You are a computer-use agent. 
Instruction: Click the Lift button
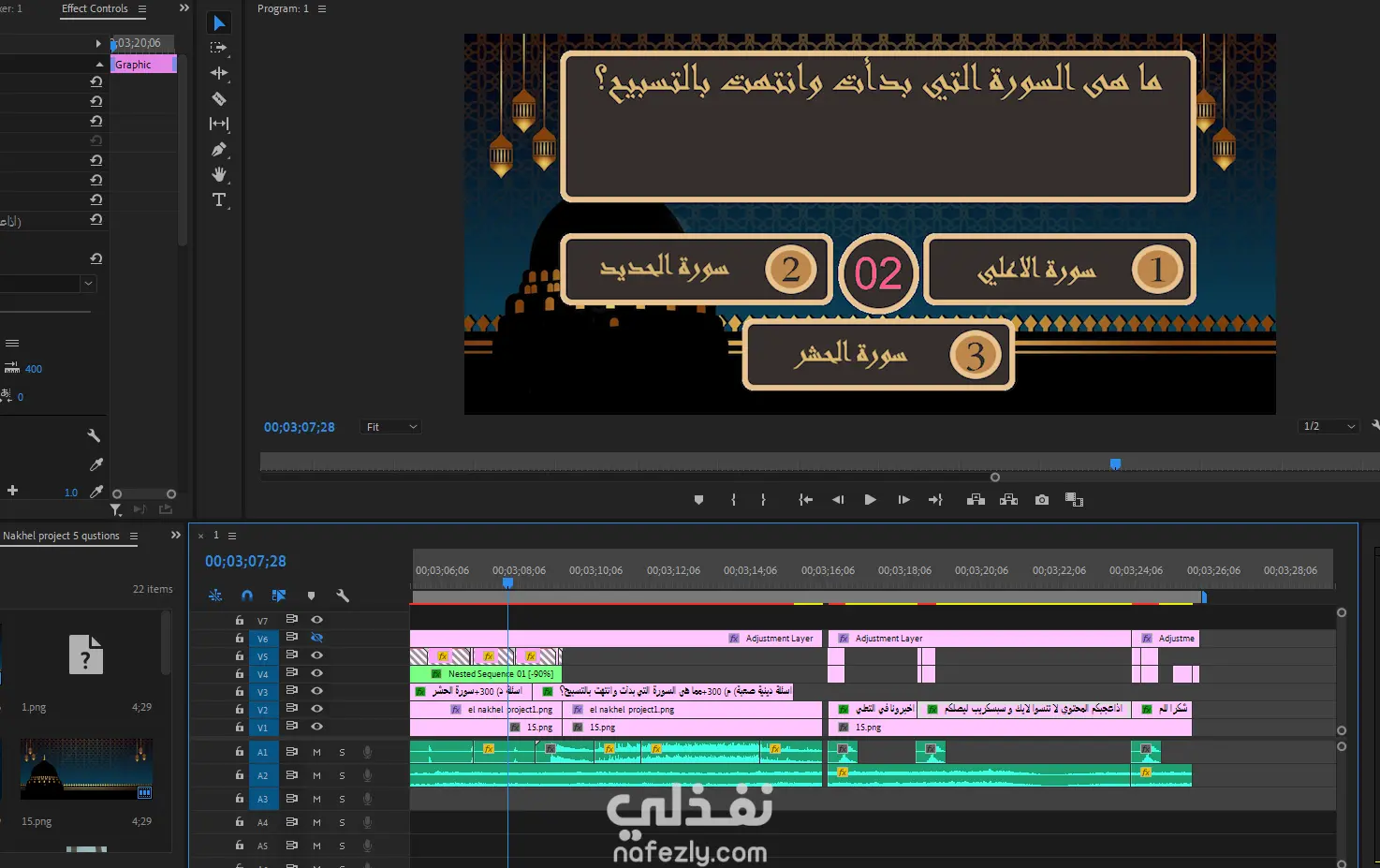click(976, 500)
